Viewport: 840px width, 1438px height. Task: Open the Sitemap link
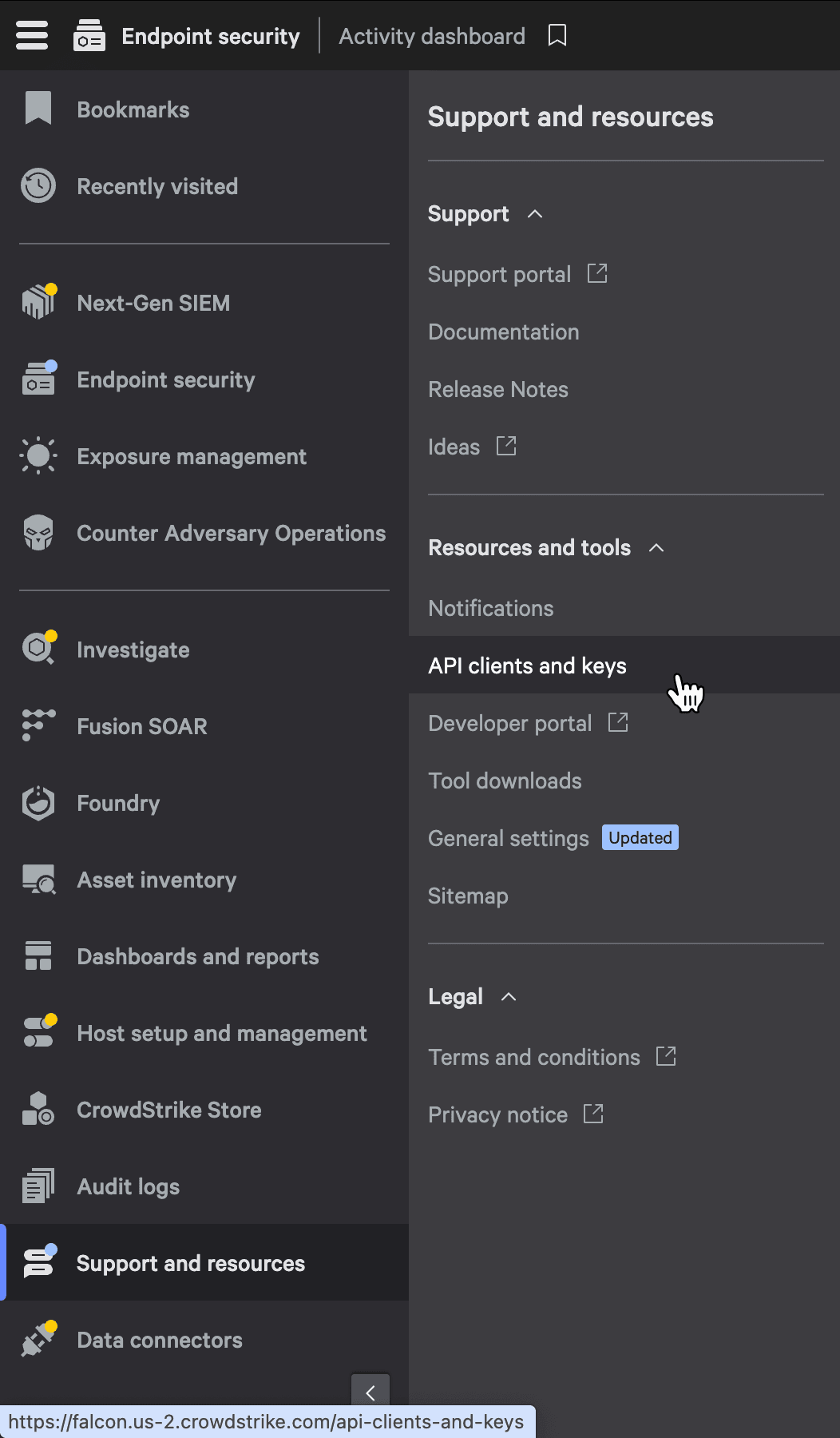click(x=468, y=896)
